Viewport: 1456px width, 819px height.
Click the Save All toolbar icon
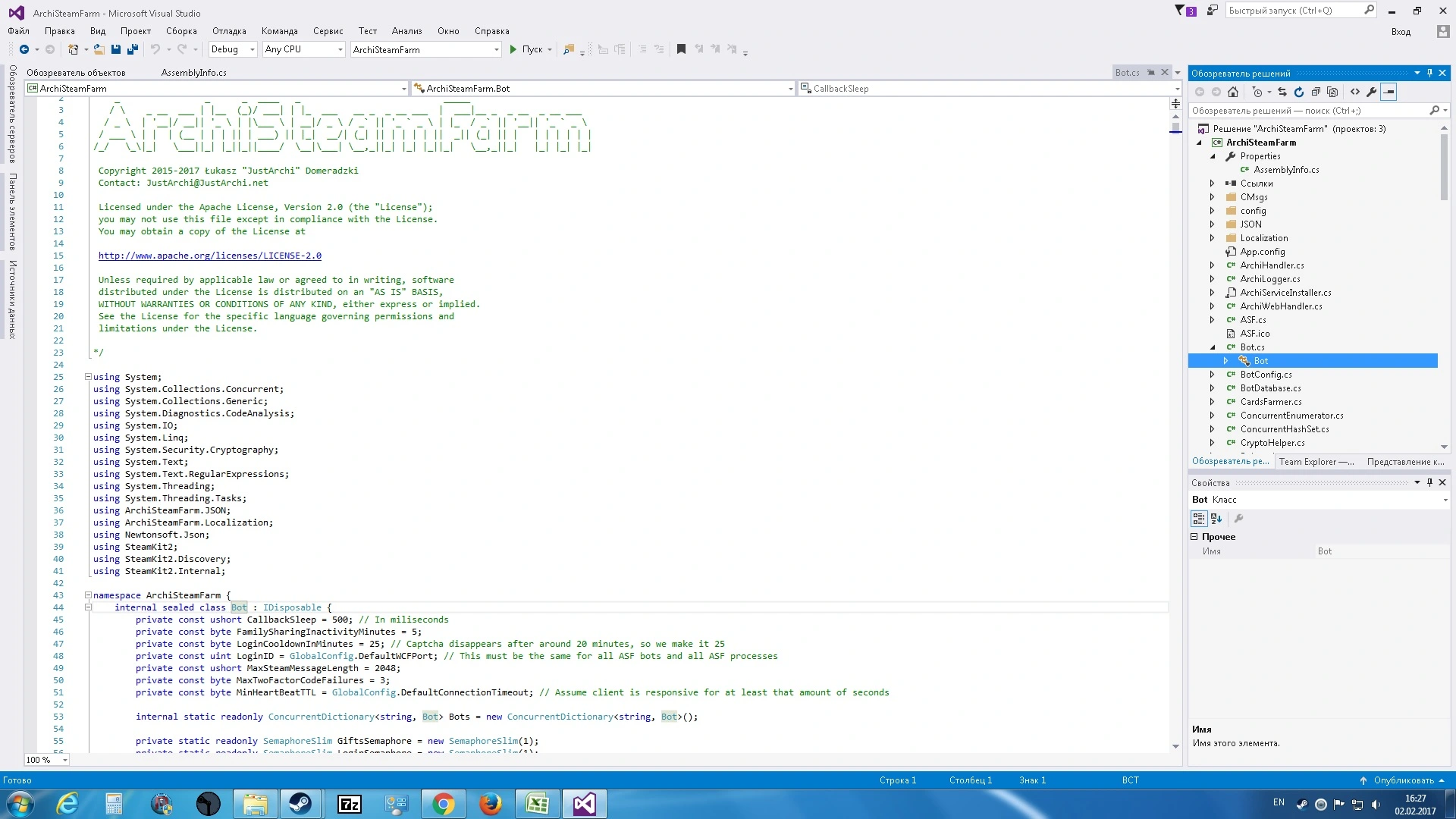coord(133,49)
